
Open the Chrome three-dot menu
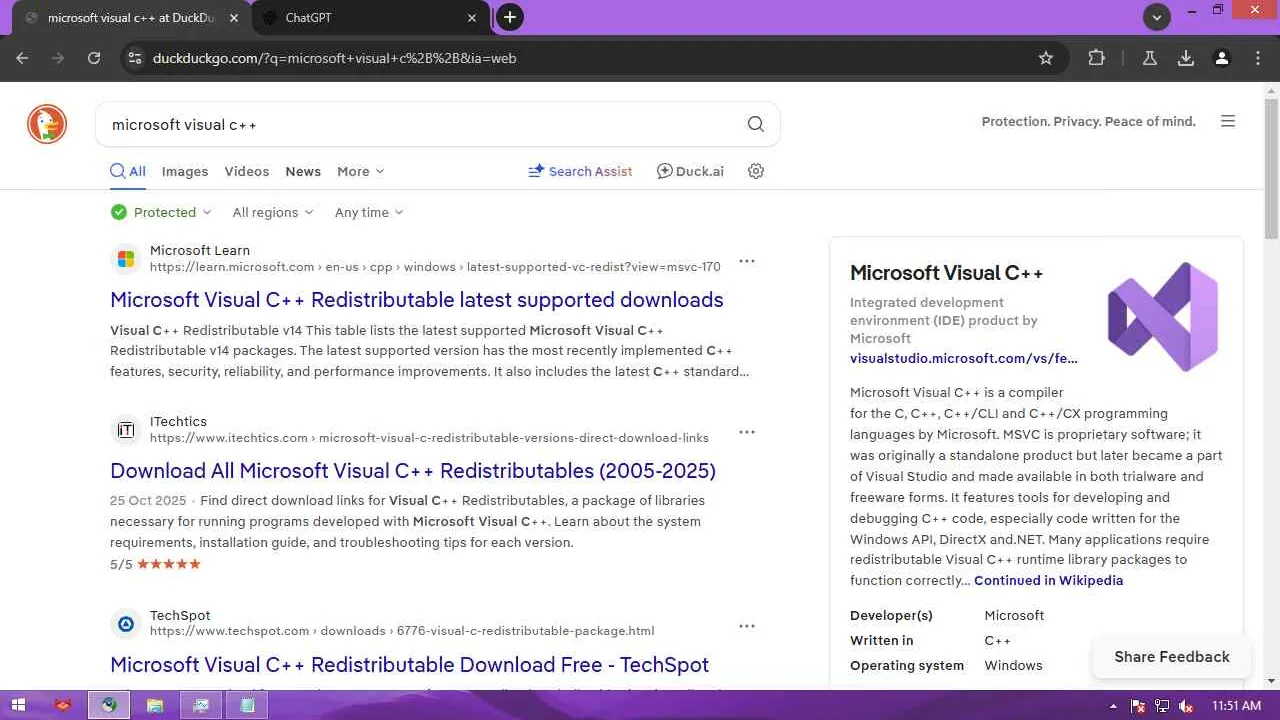(1258, 58)
